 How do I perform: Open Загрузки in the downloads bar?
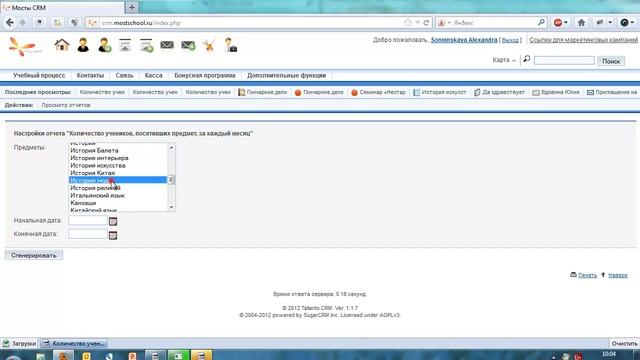[20, 344]
